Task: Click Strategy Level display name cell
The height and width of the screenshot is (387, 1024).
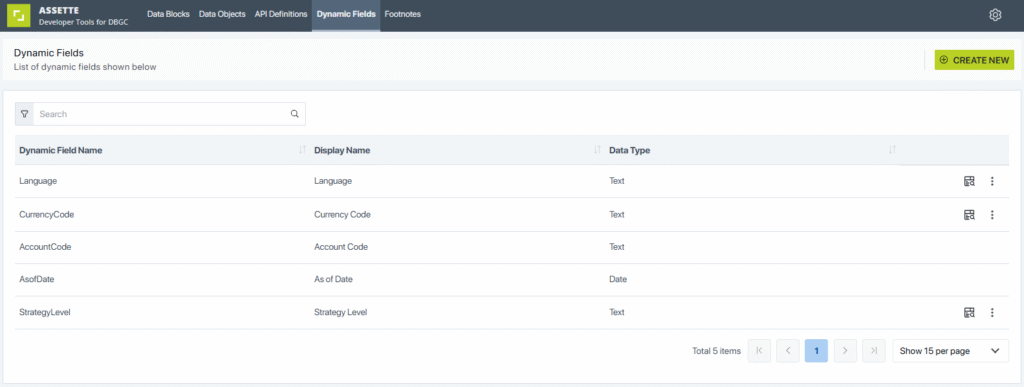Action: pyautogui.click(x=340, y=313)
